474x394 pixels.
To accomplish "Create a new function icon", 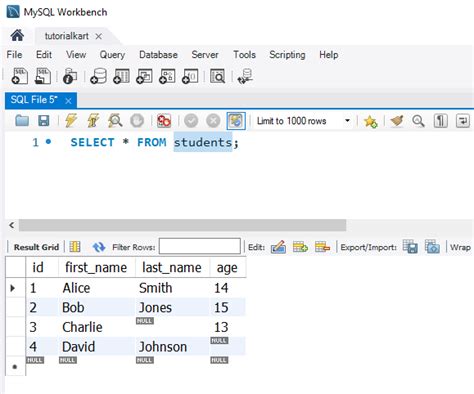I will tap(190, 76).
